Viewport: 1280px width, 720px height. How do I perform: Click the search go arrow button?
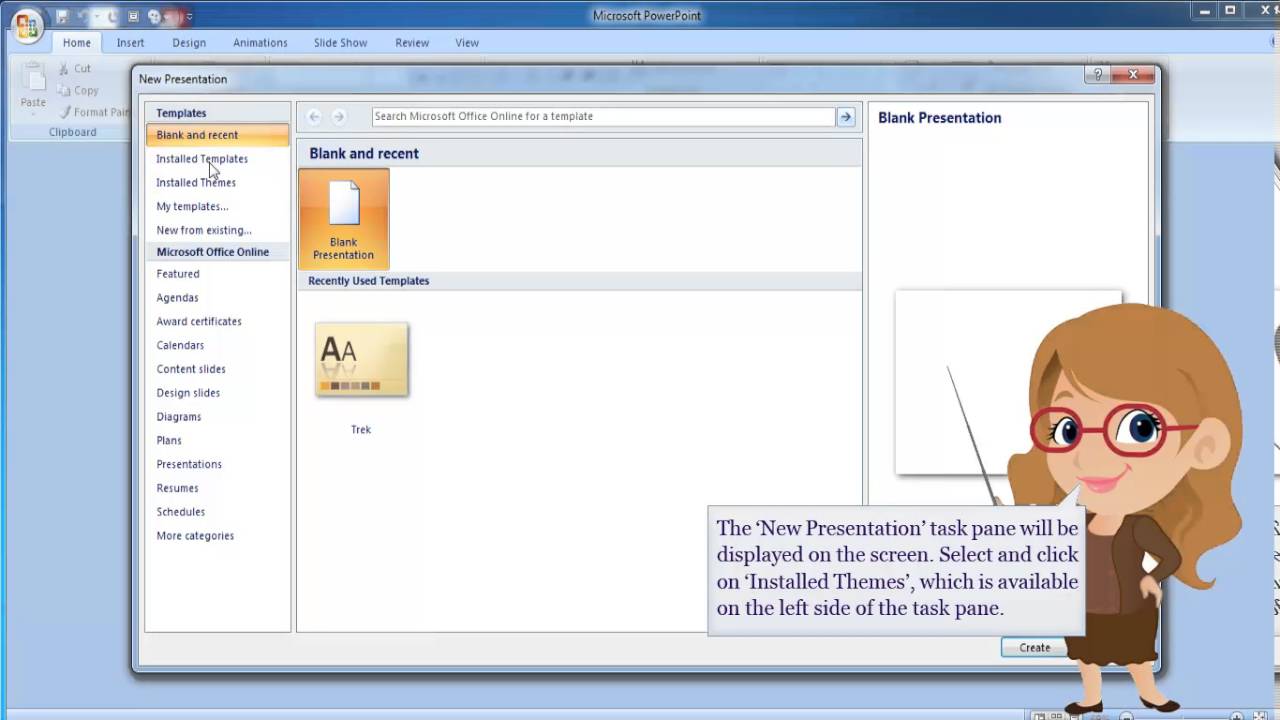point(846,117)
